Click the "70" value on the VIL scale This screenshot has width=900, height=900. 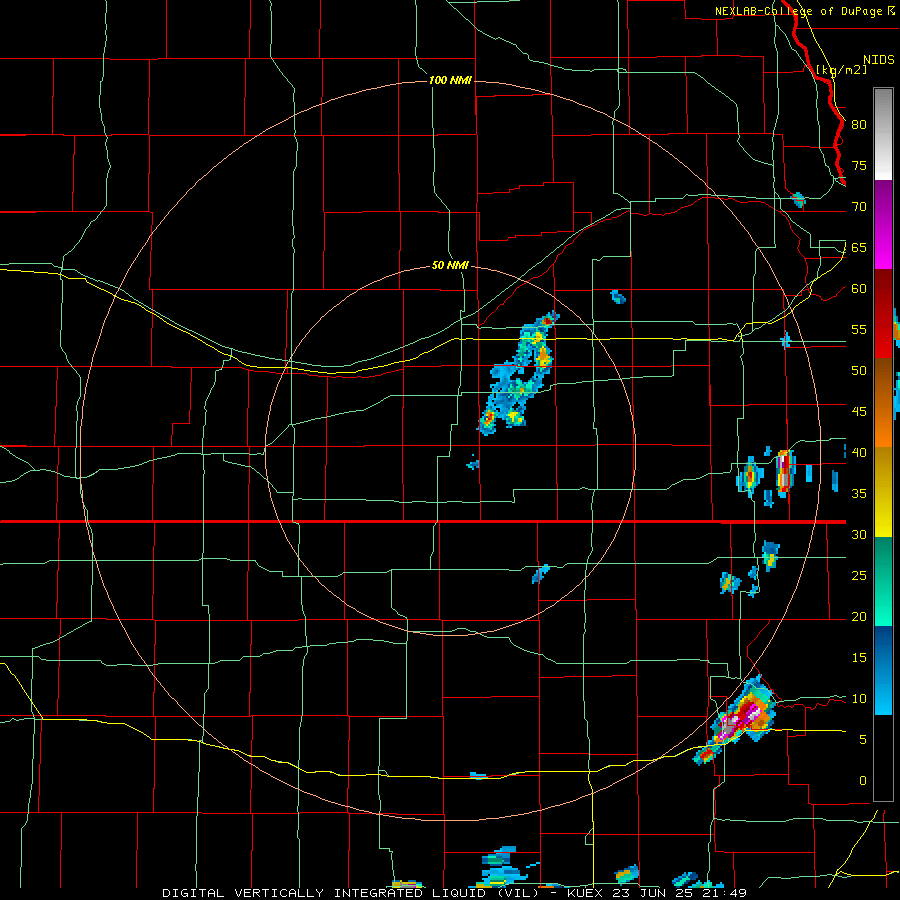pos(859,207)
